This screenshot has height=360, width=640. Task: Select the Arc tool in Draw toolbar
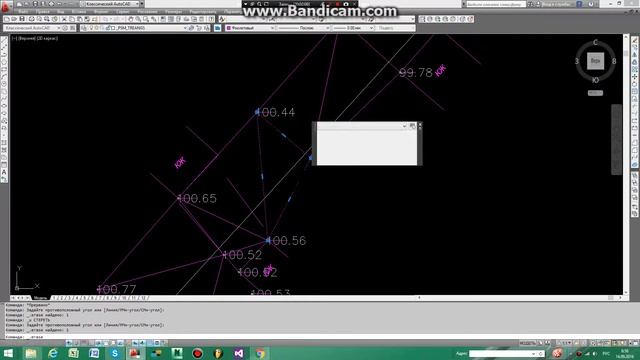pyautogui.click(x=4, y=77)
